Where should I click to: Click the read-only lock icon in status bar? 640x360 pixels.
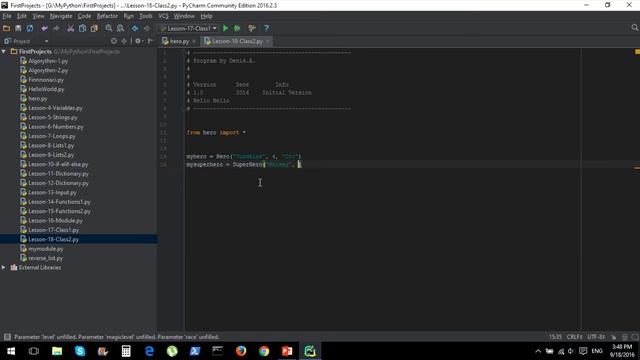point(613,337)
